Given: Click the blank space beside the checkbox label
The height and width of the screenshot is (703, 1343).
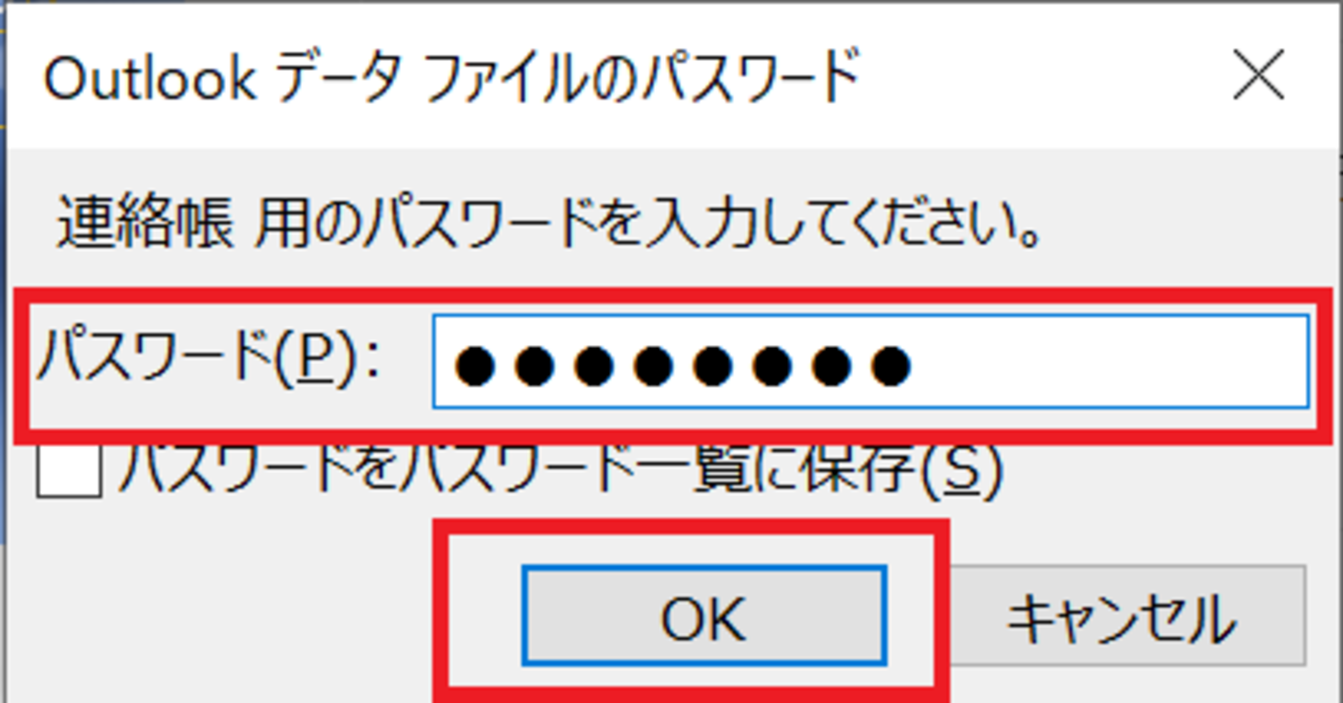Looking at the screenshot, I should click(1160, 470).
